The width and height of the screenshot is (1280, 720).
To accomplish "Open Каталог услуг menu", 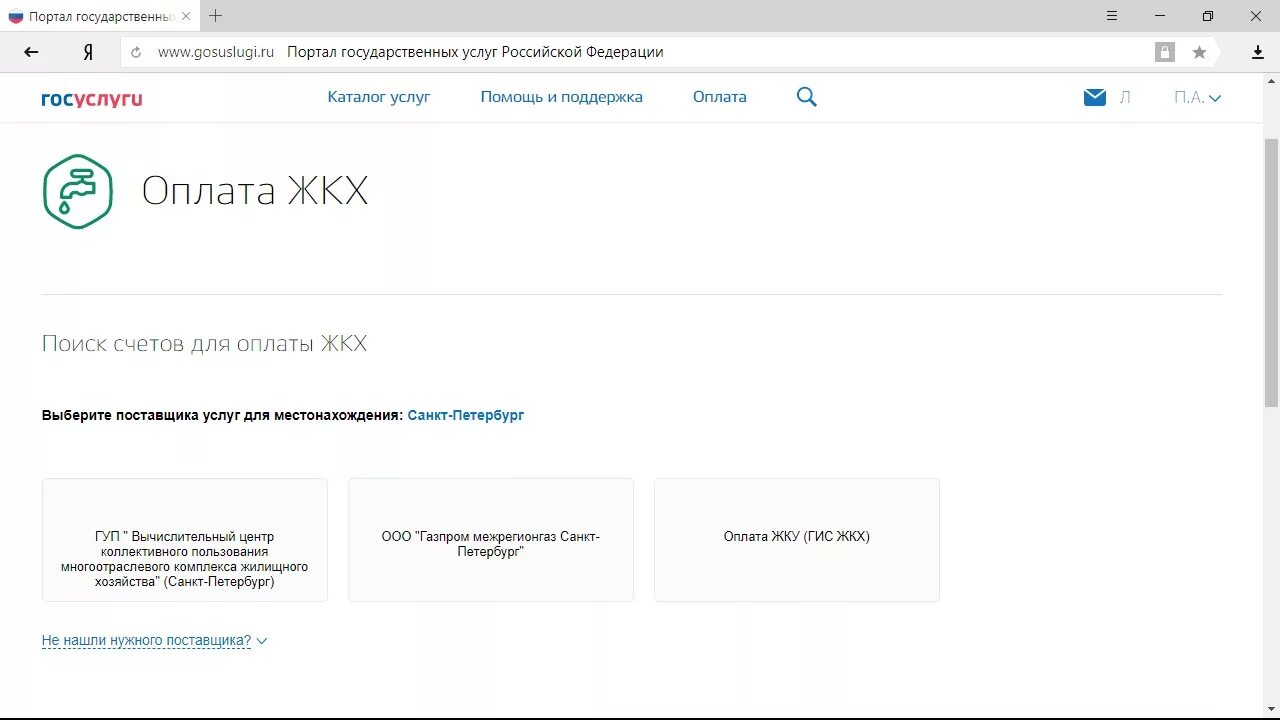I will pyautogui.click(x=379, y=97).
